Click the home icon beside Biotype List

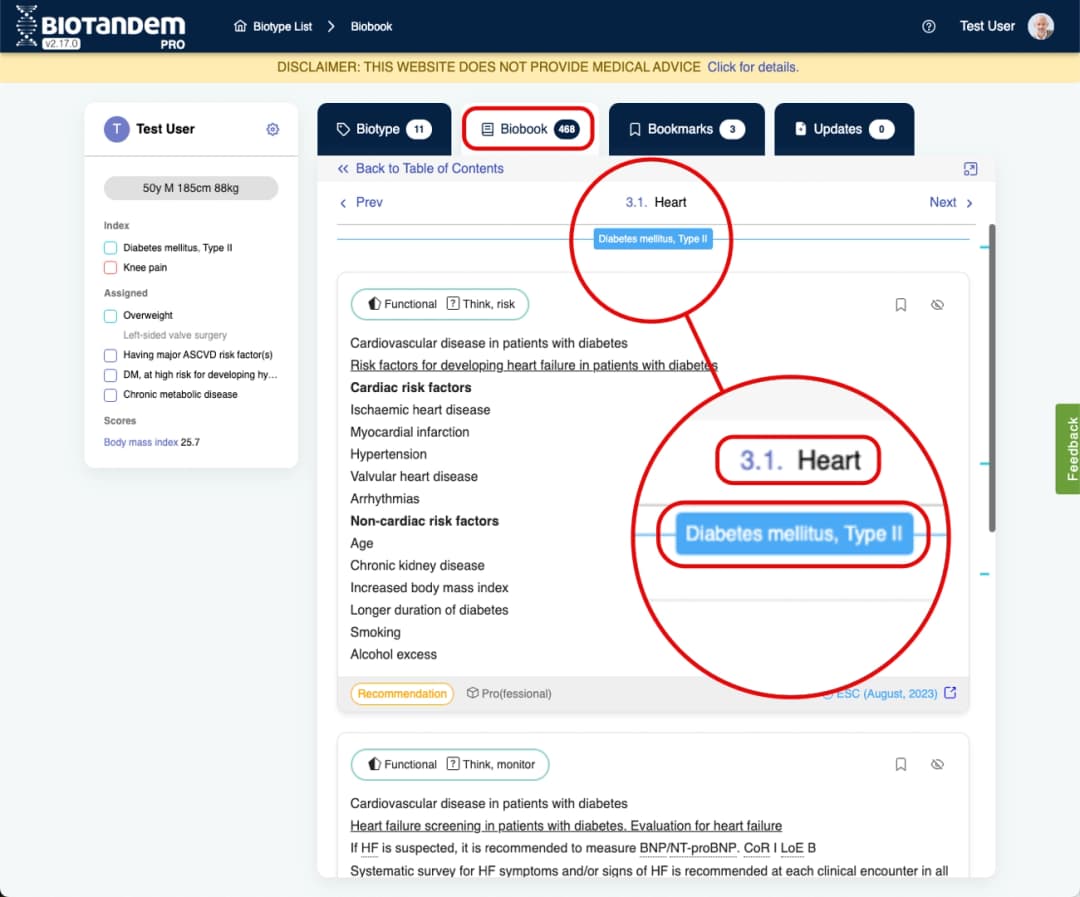coord(240,27)
